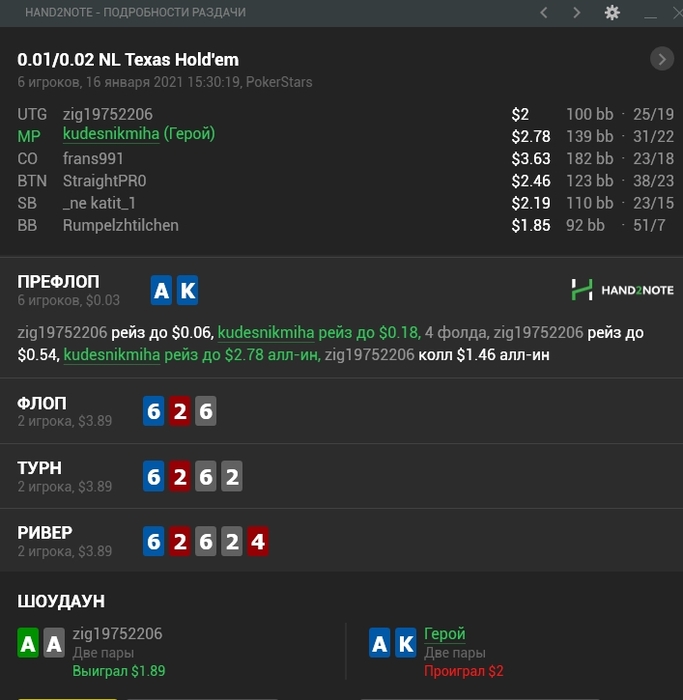
Task: Click the 23/15 stats for SB
Action: pyautogui.click(x=653, y=203)
